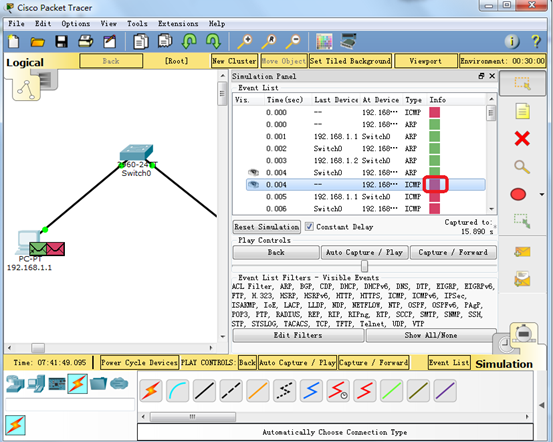Image resolution: width=553 pixels, height=442 pixels.
Task: Click the New Cluster button
Action: click(x=234, y=61)
